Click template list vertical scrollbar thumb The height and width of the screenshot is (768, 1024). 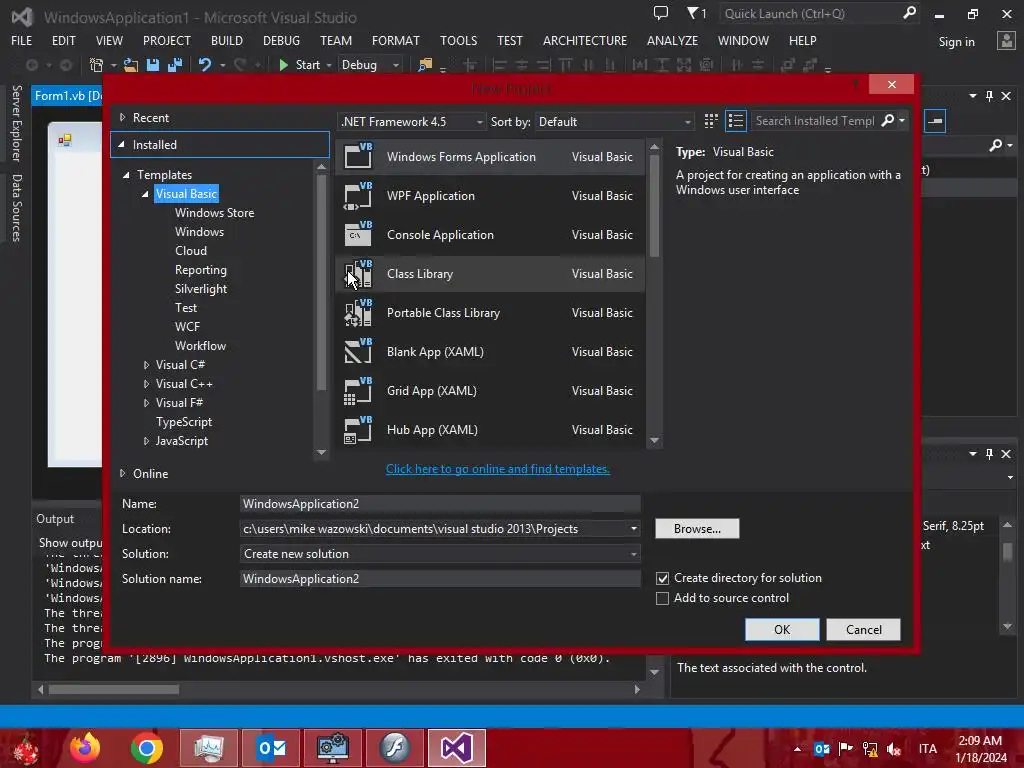pos(654,206)
